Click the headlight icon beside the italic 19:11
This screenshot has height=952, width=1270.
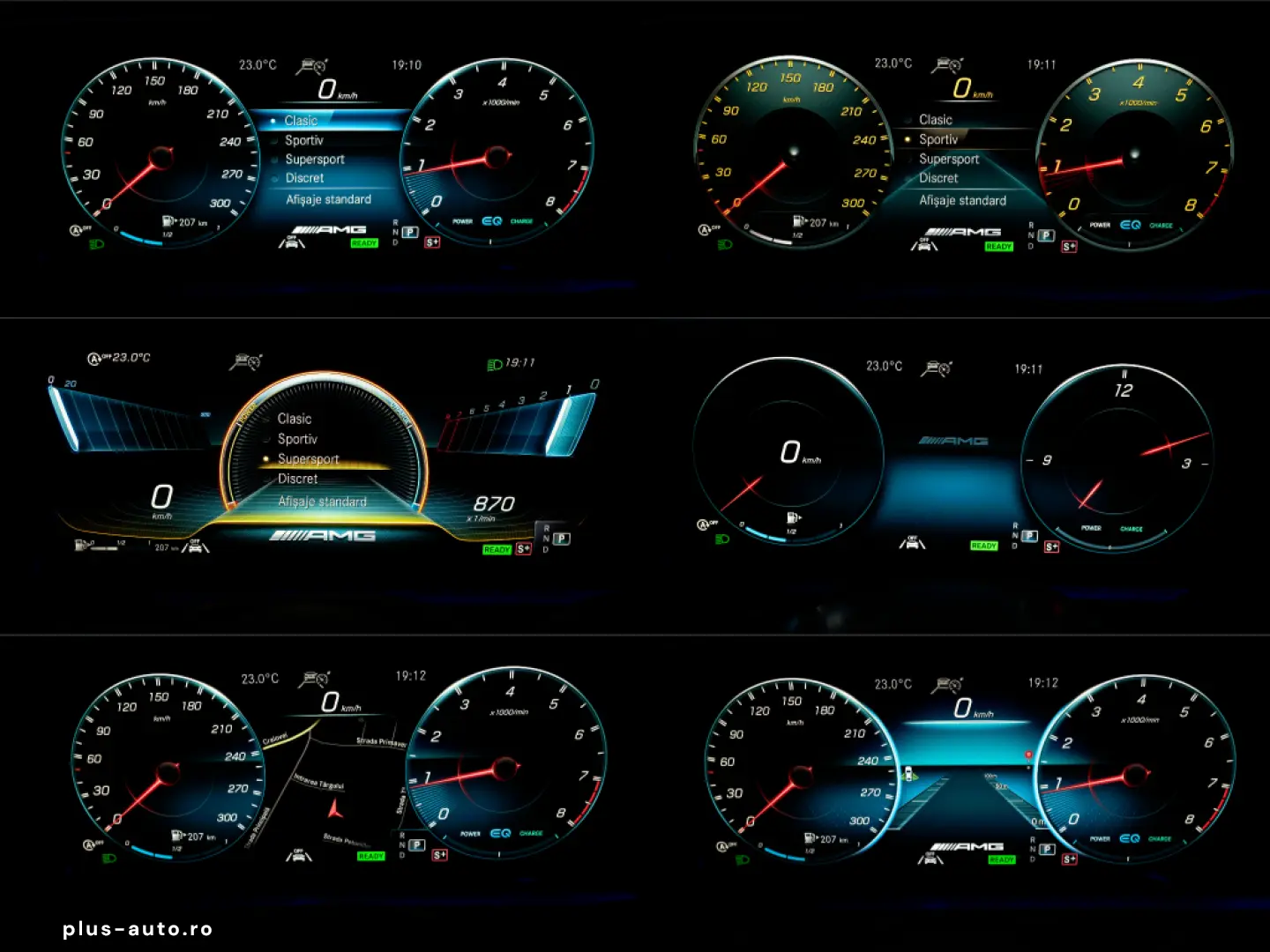point(495,365)
